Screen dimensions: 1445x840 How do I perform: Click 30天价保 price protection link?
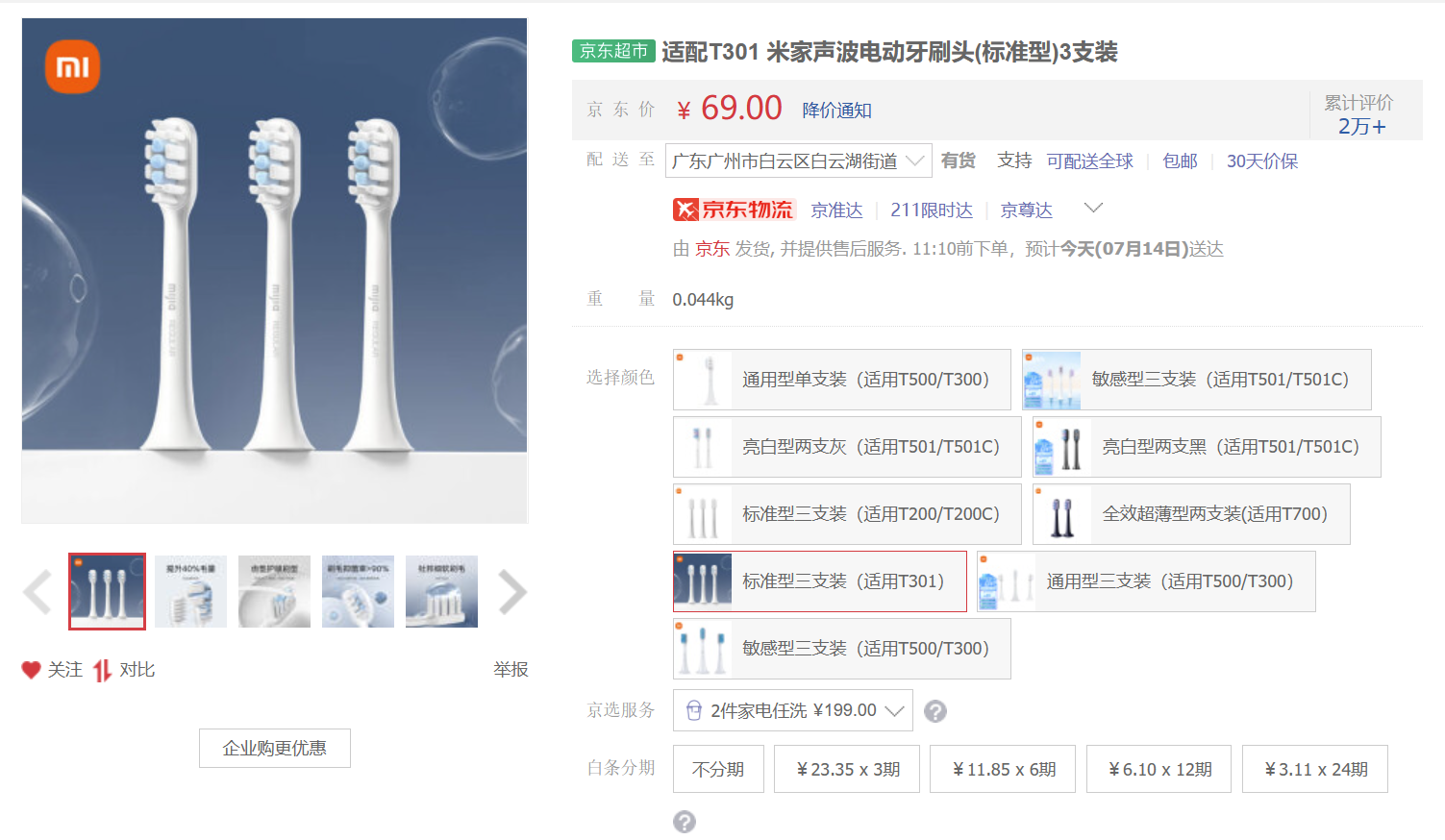1262,161
